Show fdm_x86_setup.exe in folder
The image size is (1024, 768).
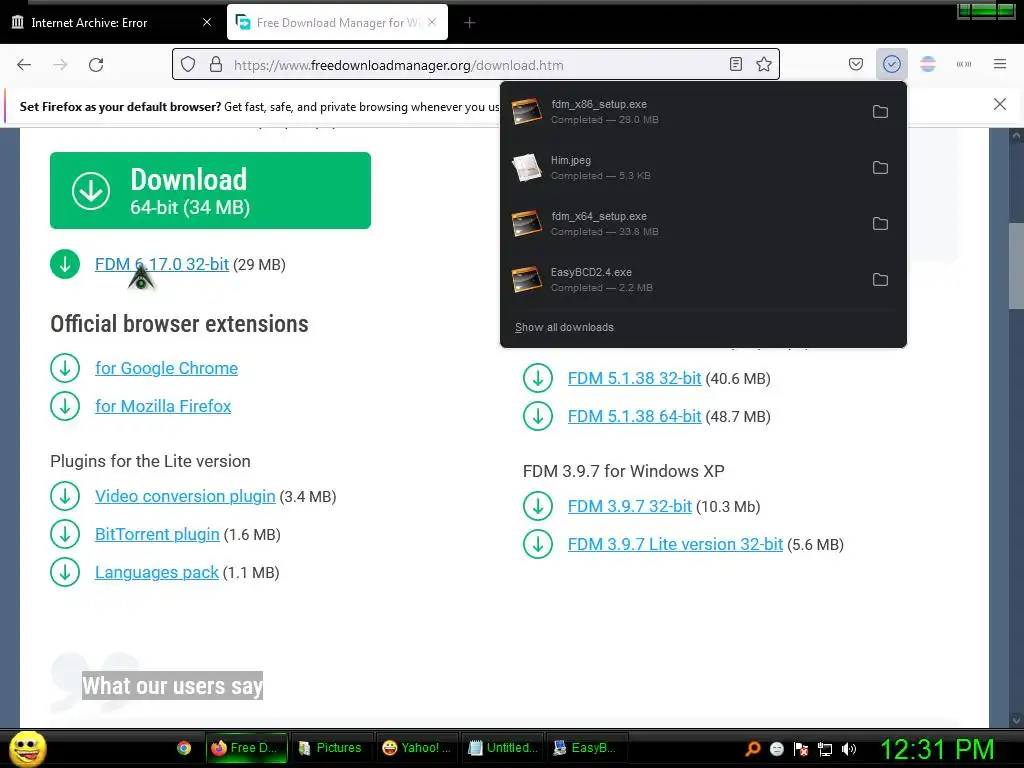pos(880,112)
